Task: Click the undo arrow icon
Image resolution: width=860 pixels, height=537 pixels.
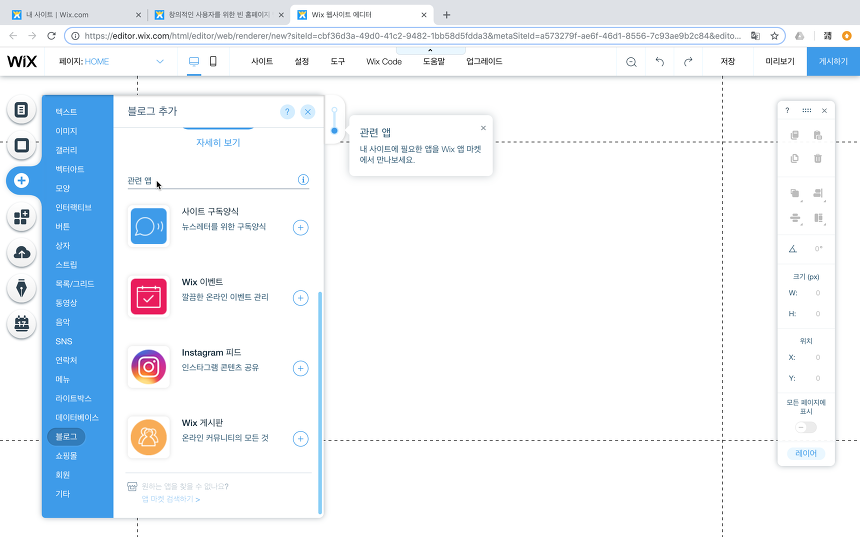Action: pos(660,61)
